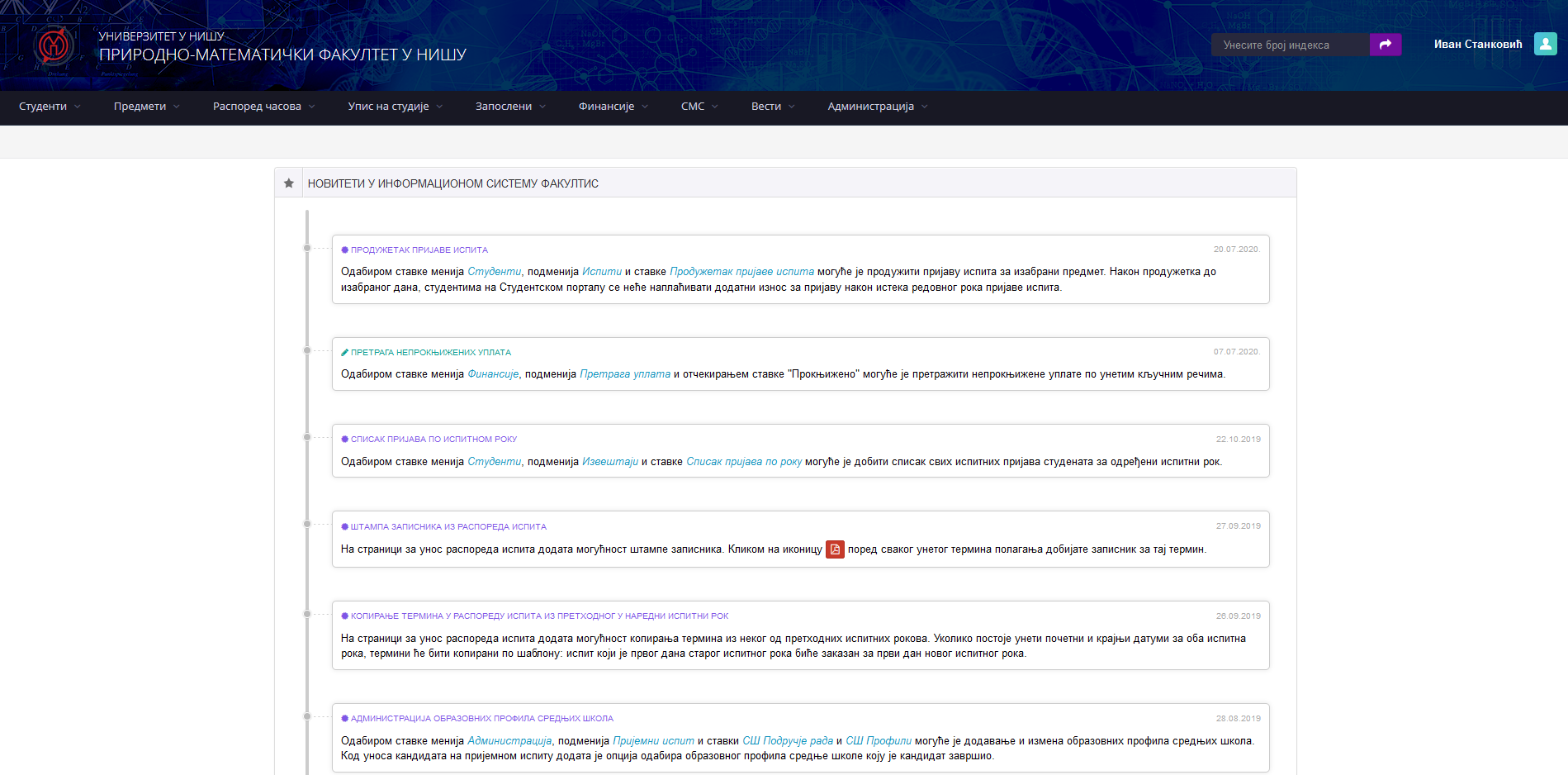This screenshot has height=775, width=1568.
Task: Click the faculty logo emblem
Action: (54, 45)
